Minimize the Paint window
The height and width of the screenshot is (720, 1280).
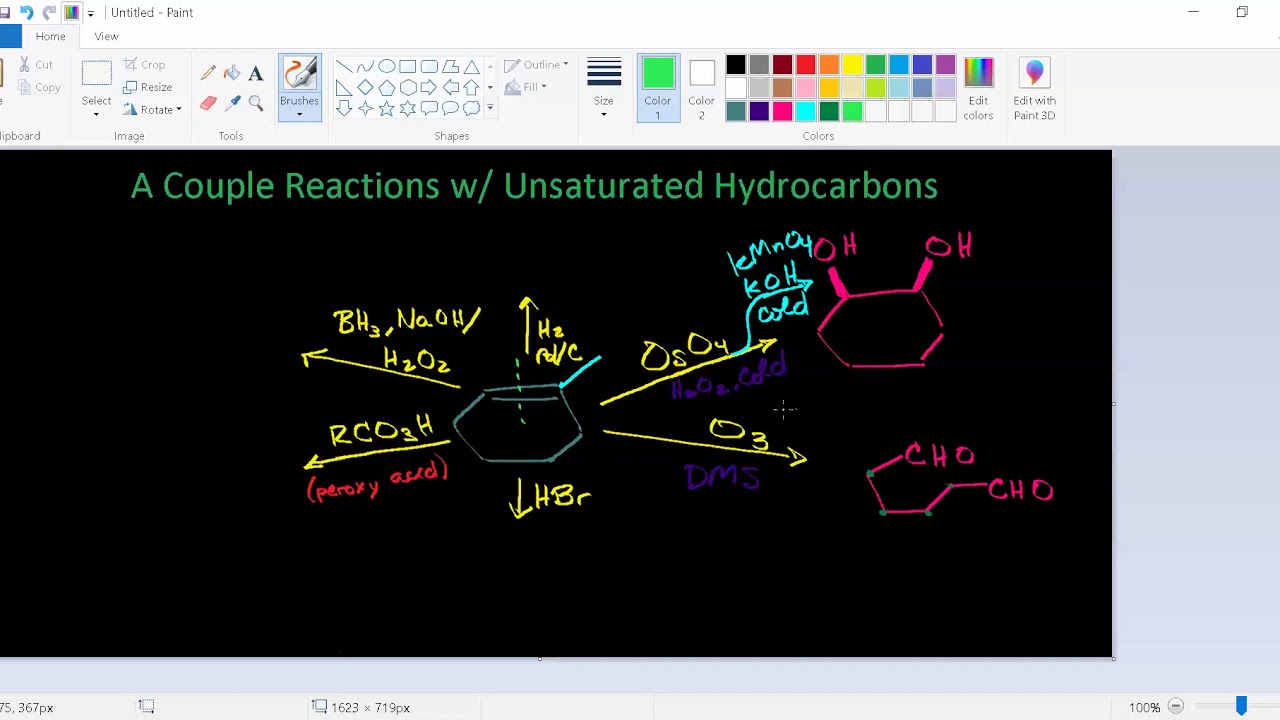1193,12
